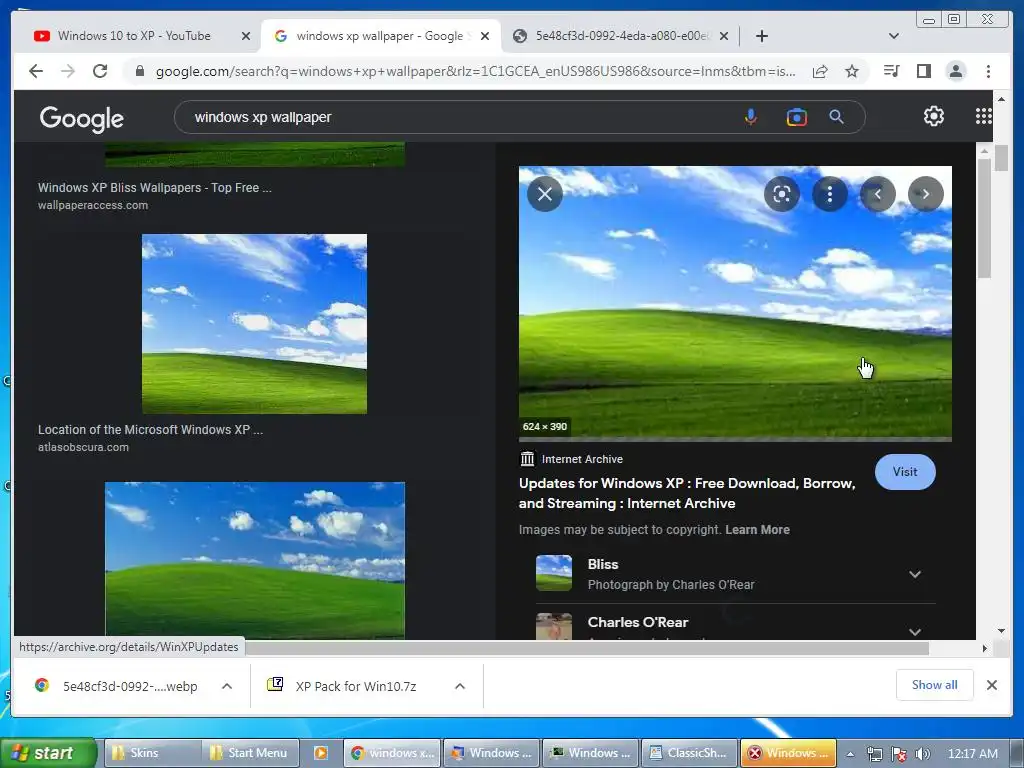Close the YouTube tab
The width and height of the screenshot is (1024, 768).
click(x=246, y=36)
